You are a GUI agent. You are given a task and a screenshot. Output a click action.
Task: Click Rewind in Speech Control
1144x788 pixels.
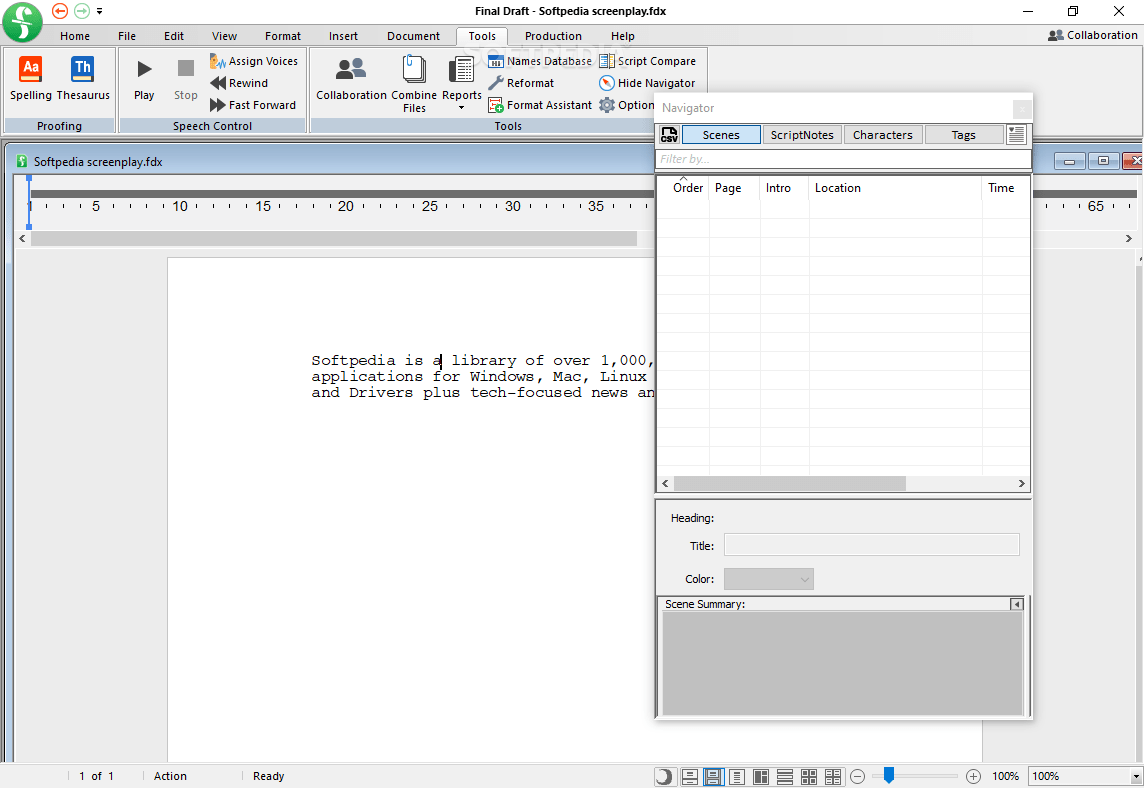pos(239,83)
